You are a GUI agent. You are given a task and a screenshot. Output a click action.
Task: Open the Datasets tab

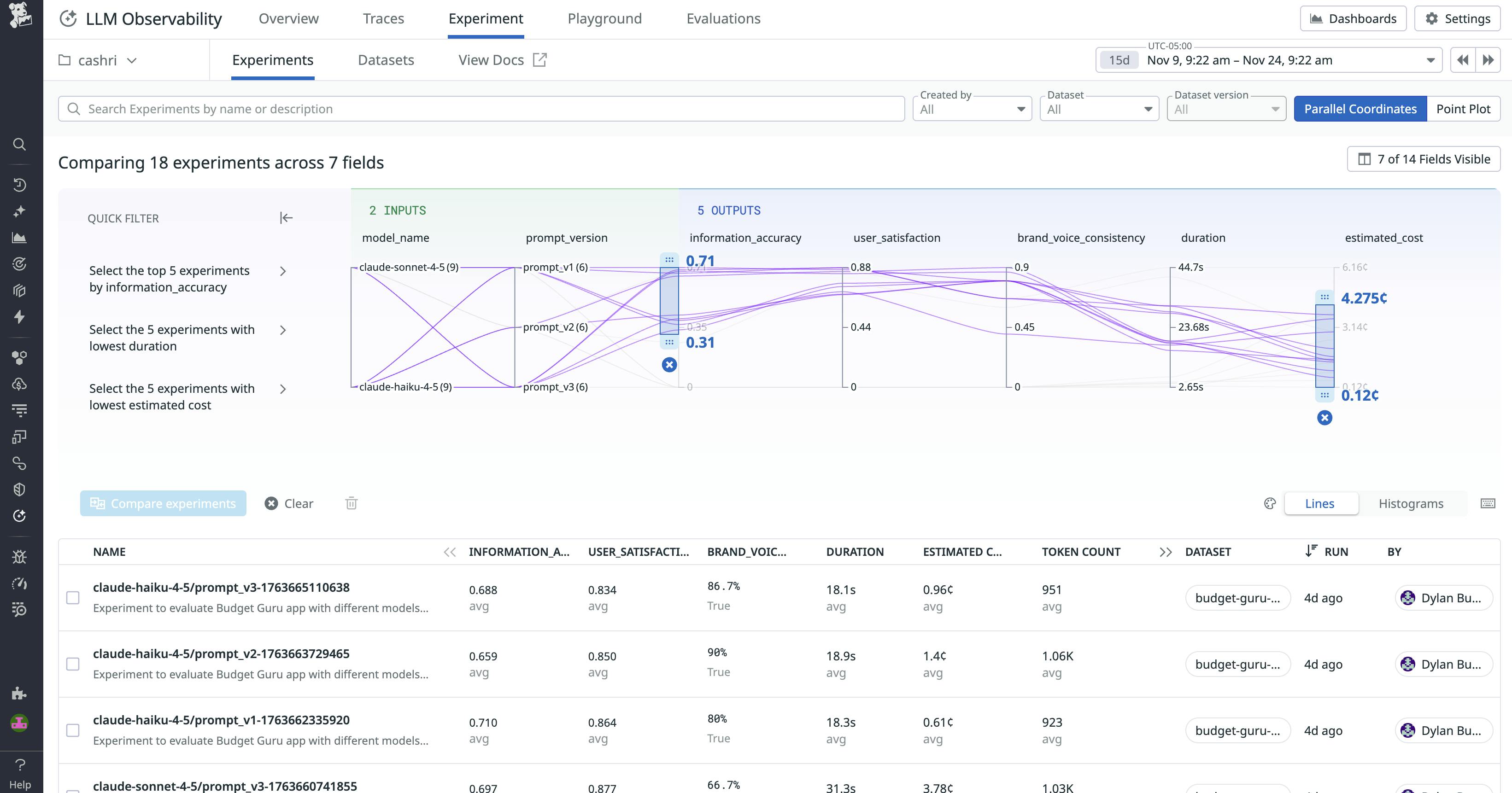pyautogui.click(x=386, y=60)
